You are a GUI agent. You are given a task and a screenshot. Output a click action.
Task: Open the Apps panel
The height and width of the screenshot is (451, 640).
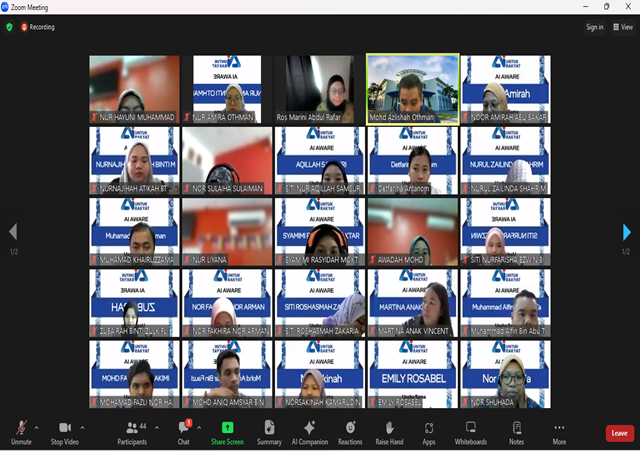[428, 432]
